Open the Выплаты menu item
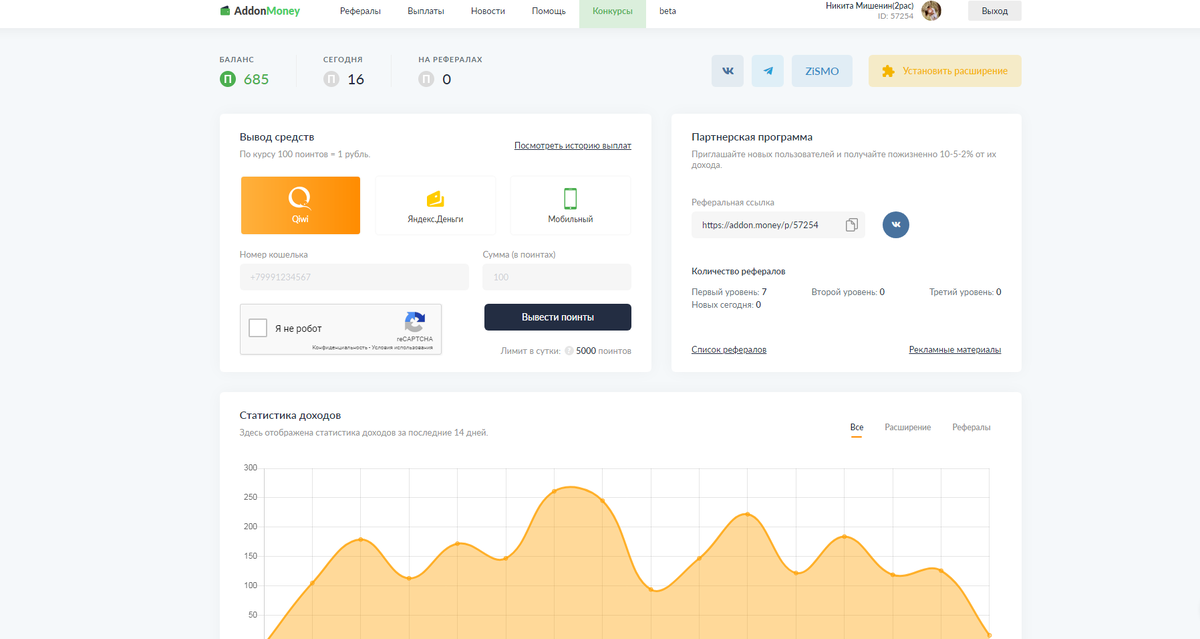This screenshot has width=1200, height=639. [427, 11]
